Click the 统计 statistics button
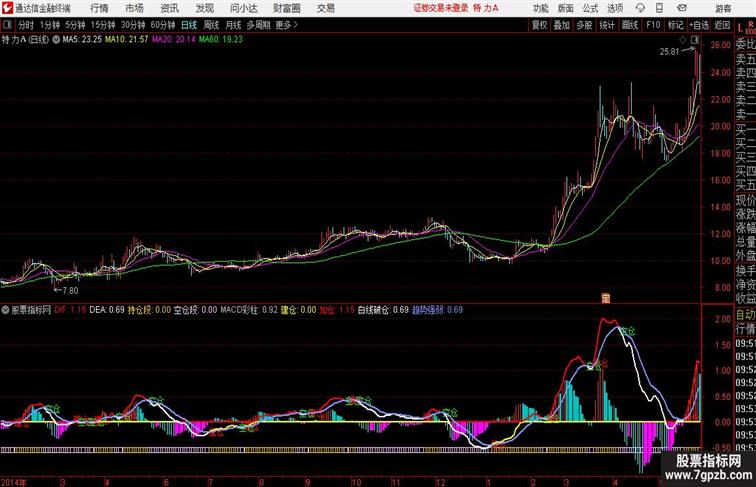Screen dimensions: 756x487 tap(607, 25)
